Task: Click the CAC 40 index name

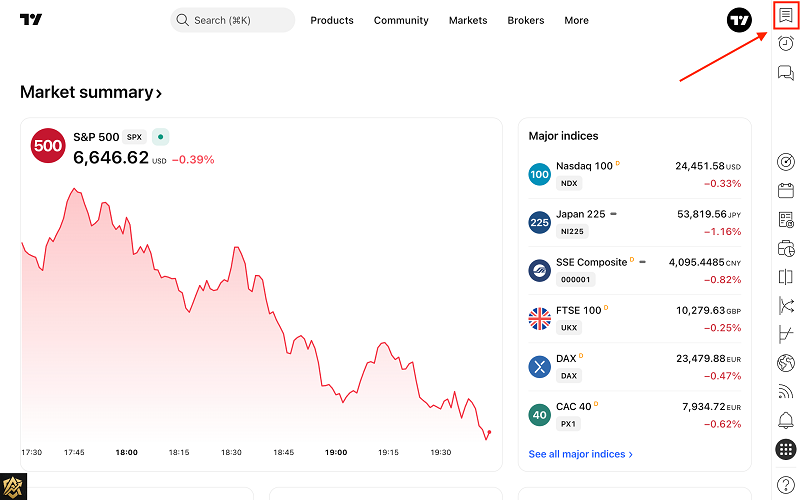Action: [573, 407]
